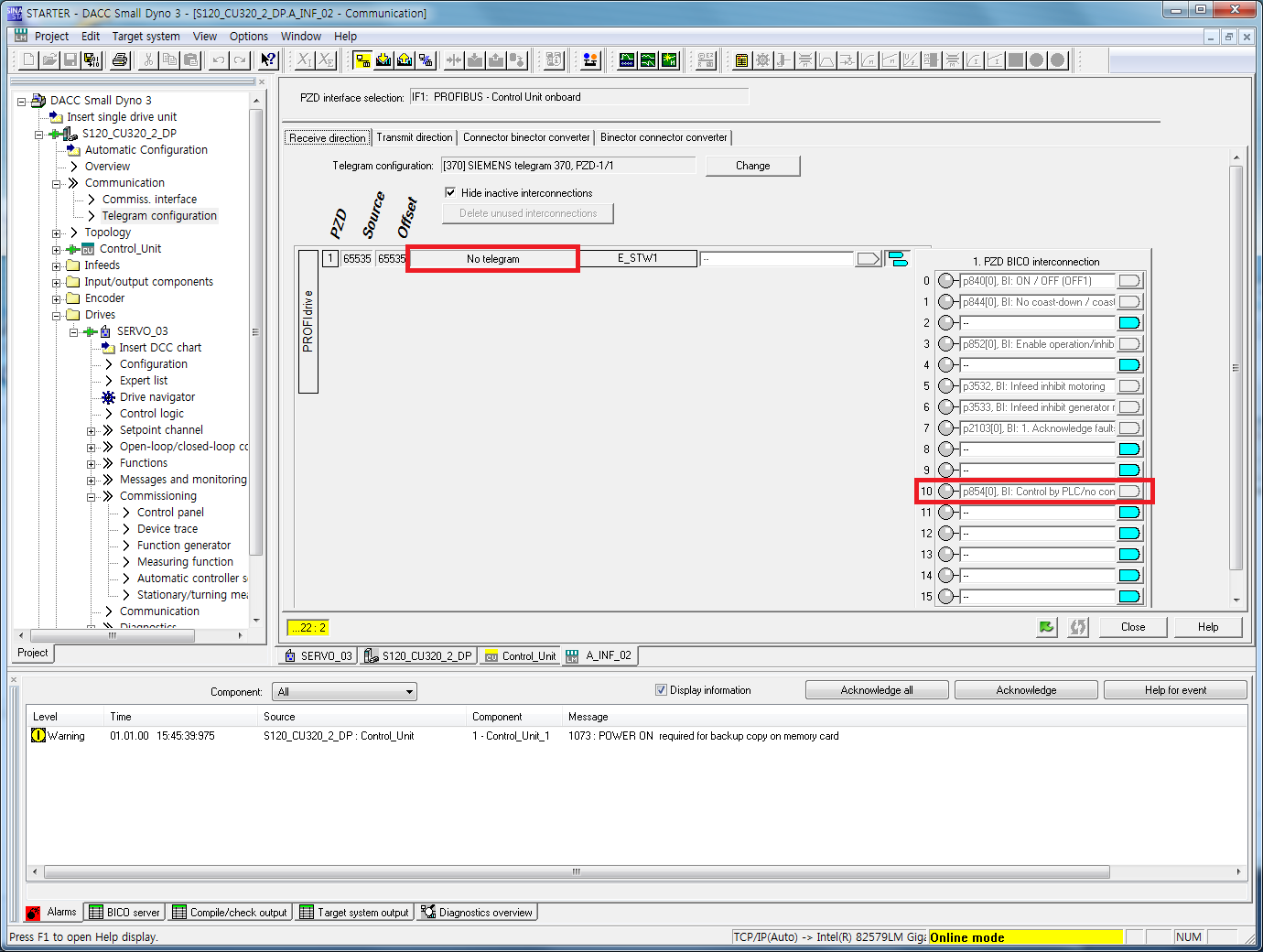Viewport: 1263px width, 952px height.
Task: Click the context Help pointer icon
Action: point(268,59)
